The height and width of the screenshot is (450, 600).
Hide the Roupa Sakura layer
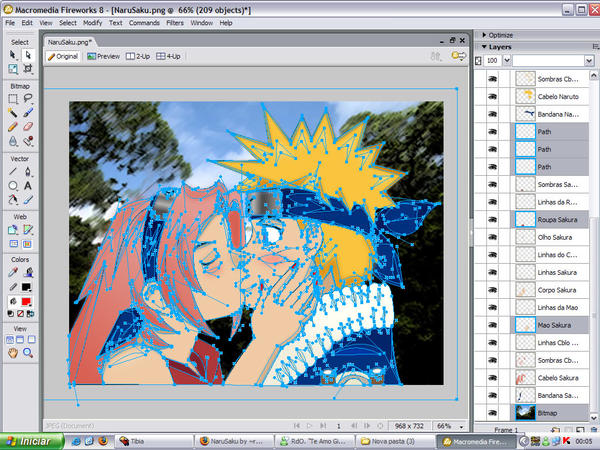(493, 220)
